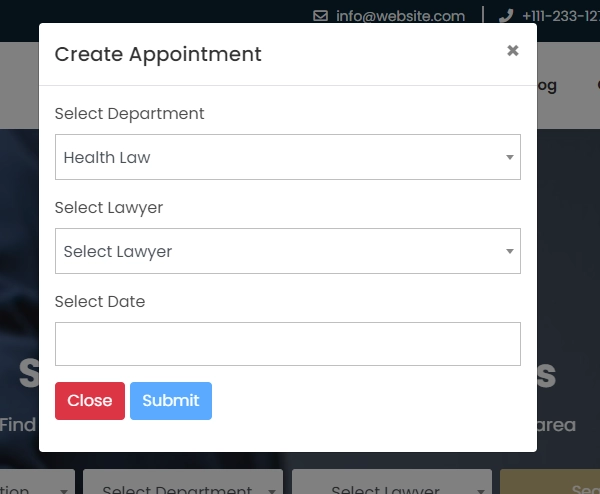600x494 pixels.
Task: Submit the appointment form
Action: tap(171, 401)
